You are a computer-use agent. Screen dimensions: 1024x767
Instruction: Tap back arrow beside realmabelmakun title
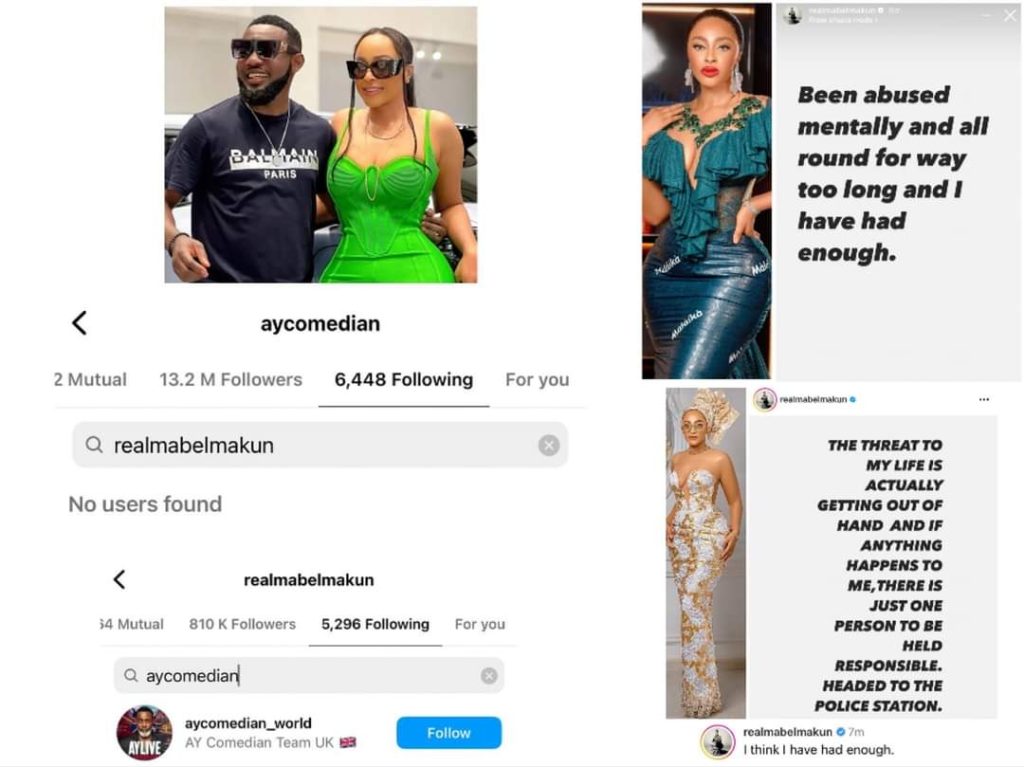(119, 579)
